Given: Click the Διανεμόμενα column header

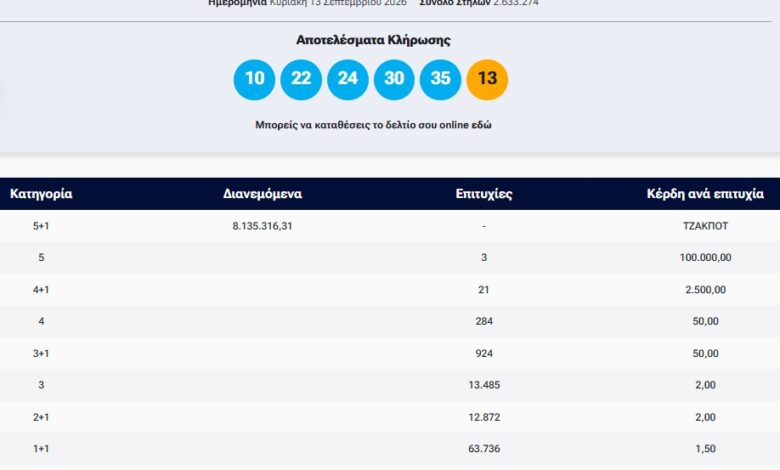Looking at the screenshot, I should 262,193.
